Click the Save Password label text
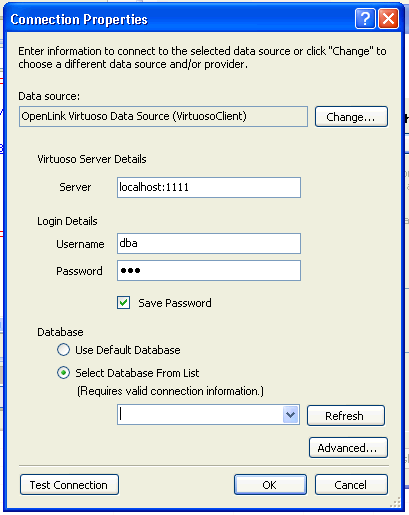This screenshot has width=409, height=515. pyautogui.click(x=175, y=303)
